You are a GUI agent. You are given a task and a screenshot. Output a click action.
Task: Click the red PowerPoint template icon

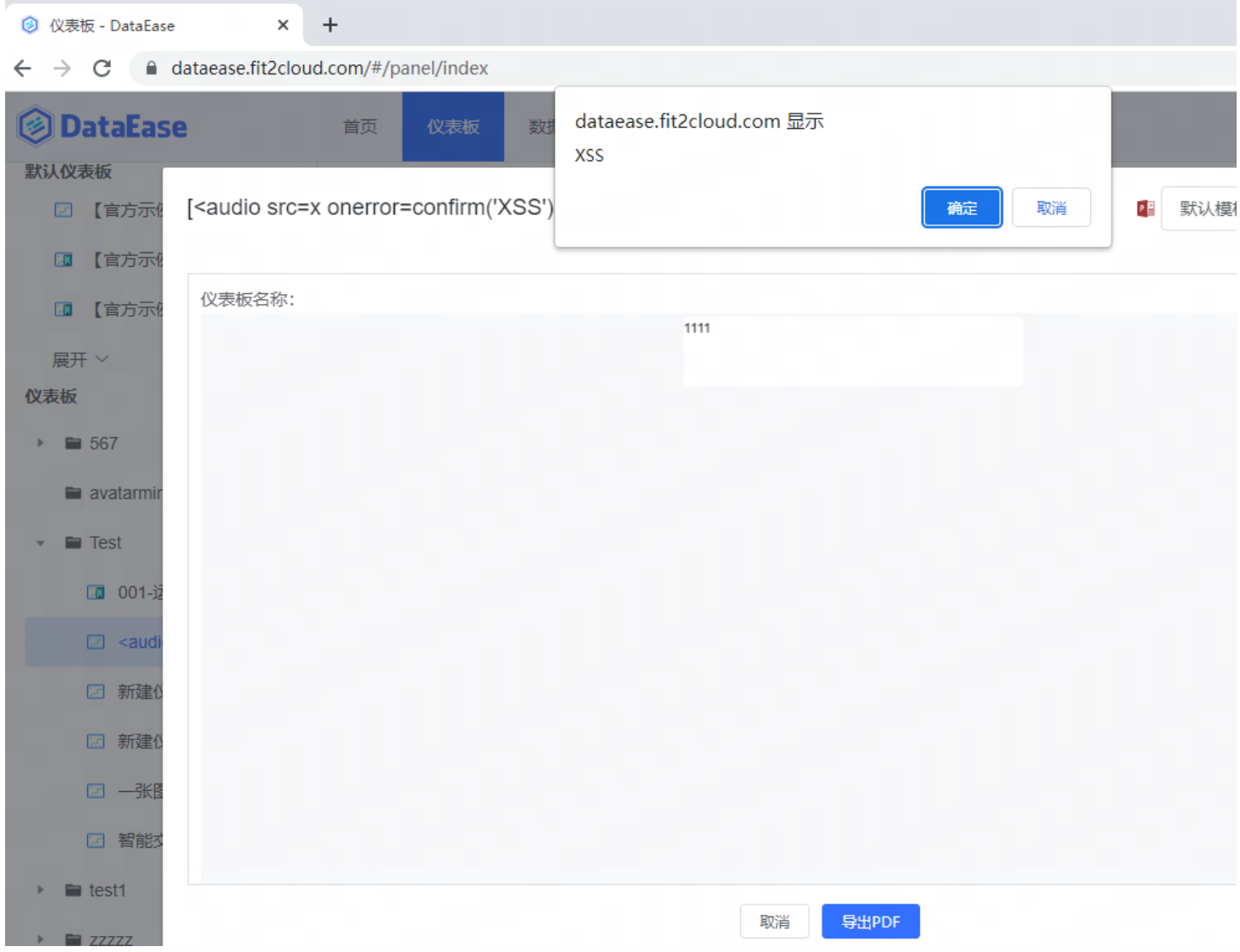1145,208
